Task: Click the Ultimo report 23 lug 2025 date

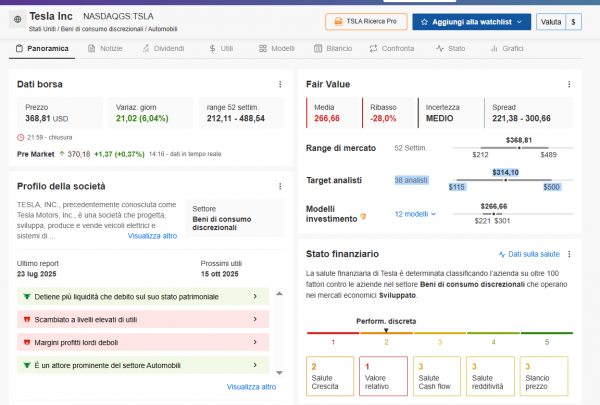Action: coord(37,274)
